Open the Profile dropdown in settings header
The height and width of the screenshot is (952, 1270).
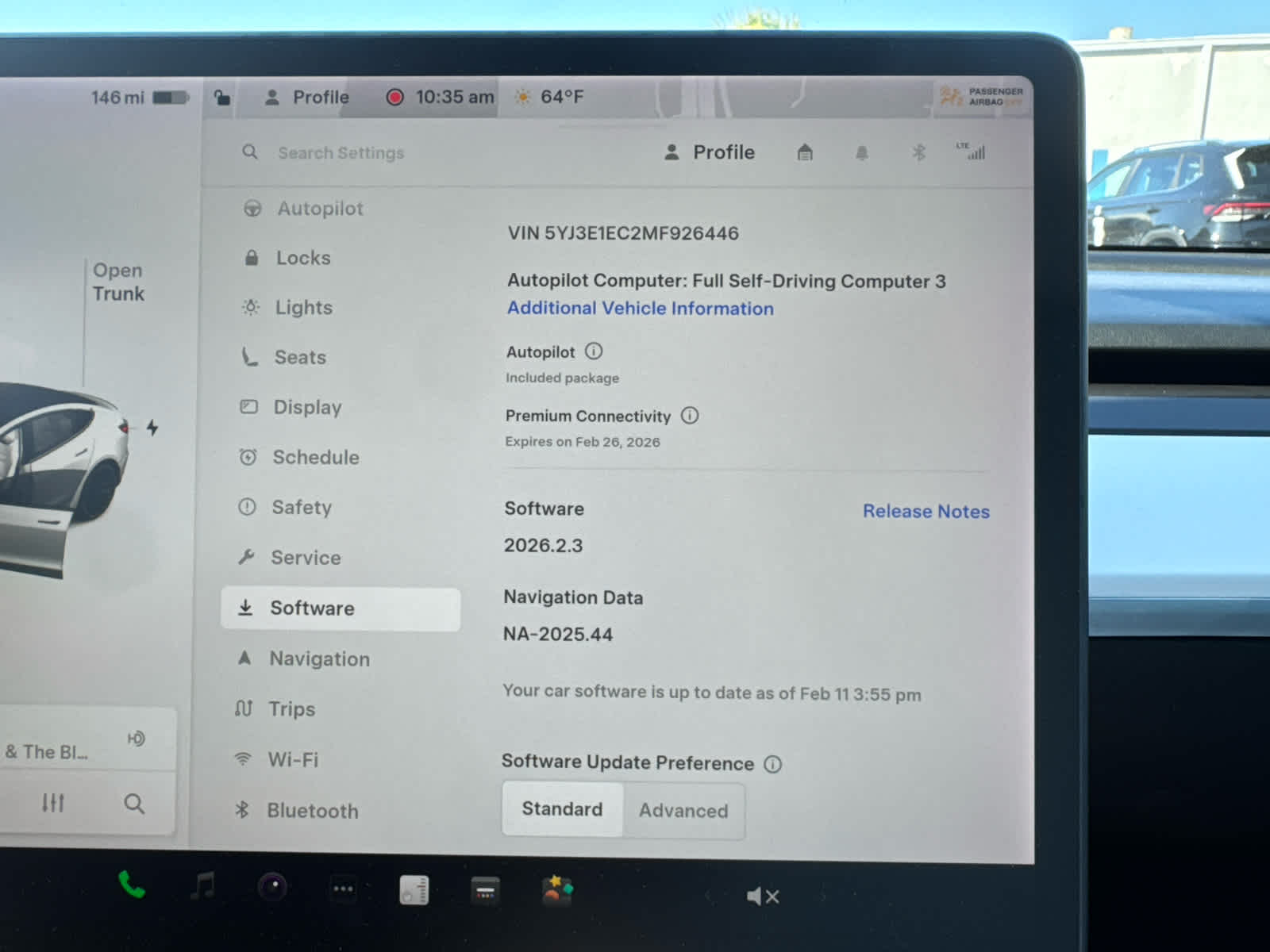[x=710, y=152]
